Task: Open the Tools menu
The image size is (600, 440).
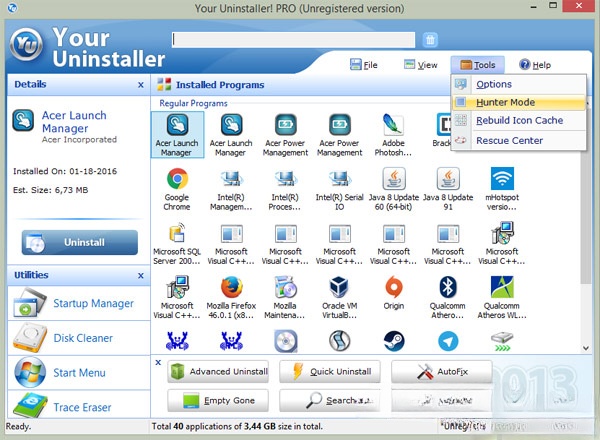Action: (x=478, y=65)
